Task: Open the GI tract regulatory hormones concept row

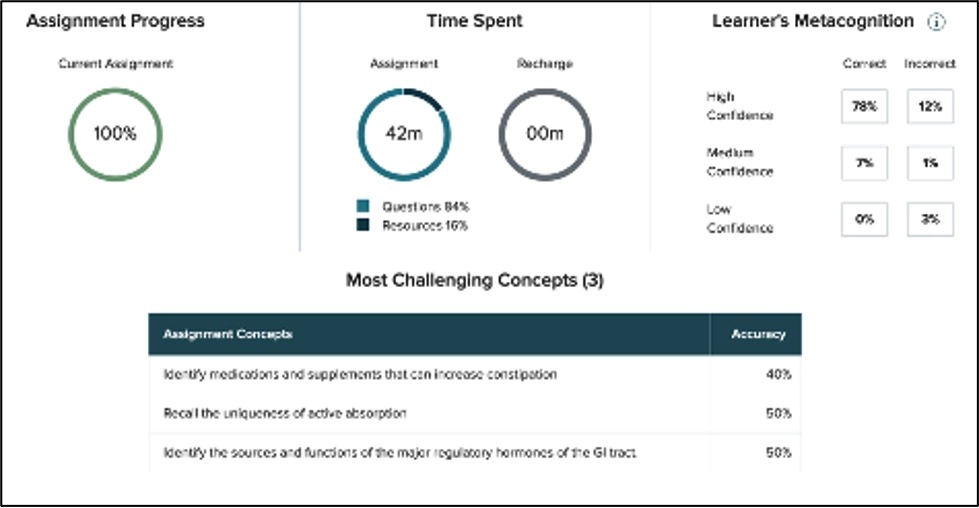Action: pyautogui.click(x=400, y=453)
